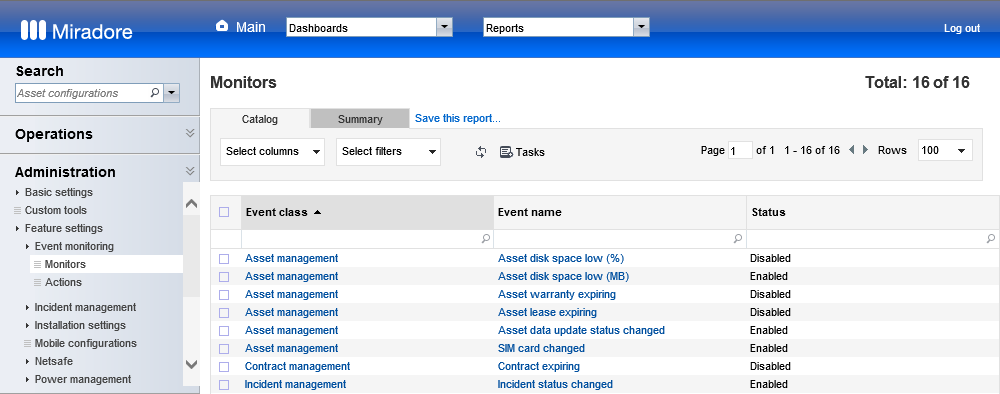Click filter magnifier in Event class column
Screen dimensions: 1000x394
tap(486, 239)
